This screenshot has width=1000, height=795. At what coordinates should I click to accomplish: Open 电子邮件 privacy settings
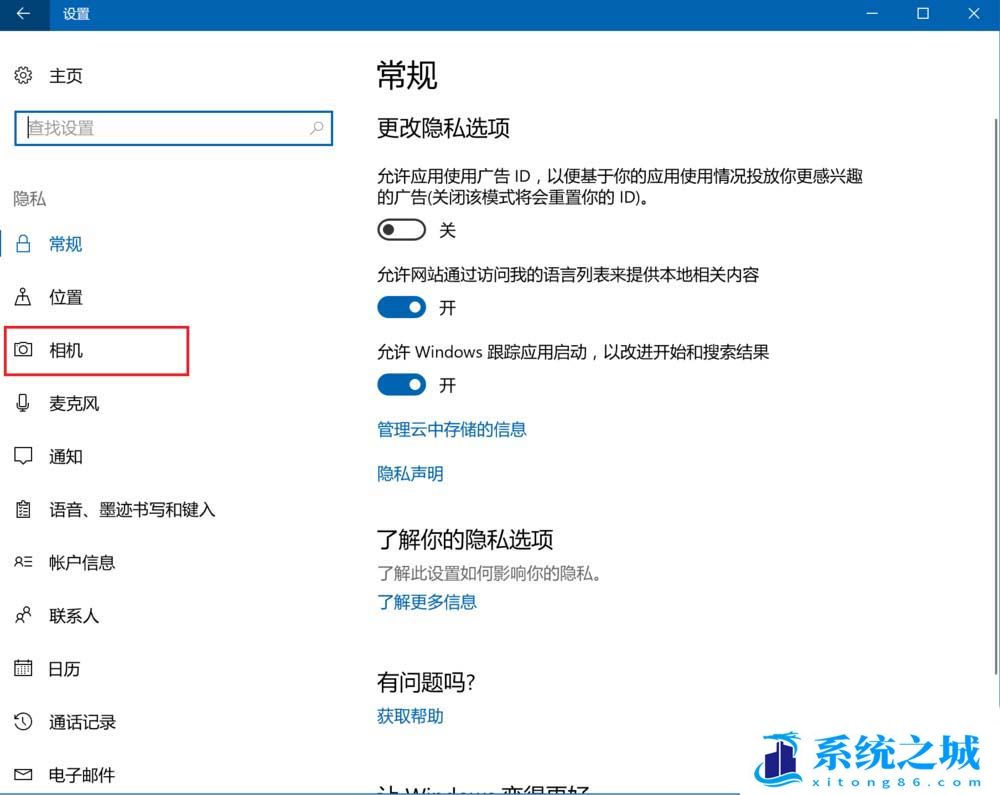point(82,775)
